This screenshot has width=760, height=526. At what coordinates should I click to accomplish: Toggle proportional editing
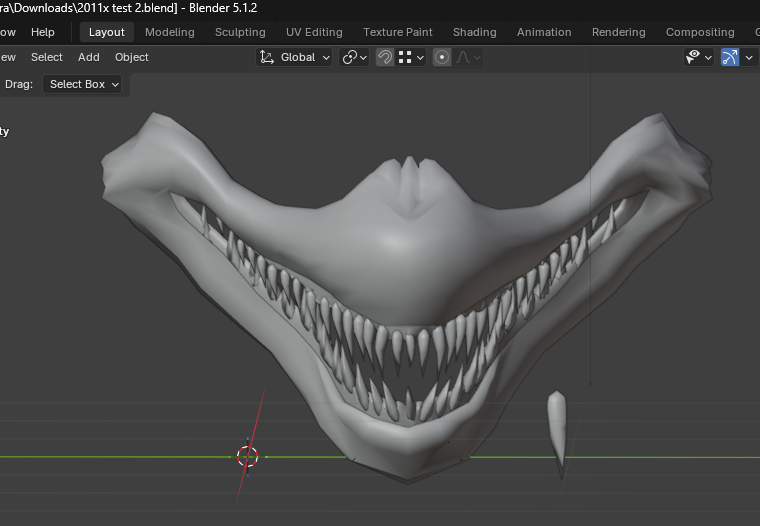coord(442,57)
